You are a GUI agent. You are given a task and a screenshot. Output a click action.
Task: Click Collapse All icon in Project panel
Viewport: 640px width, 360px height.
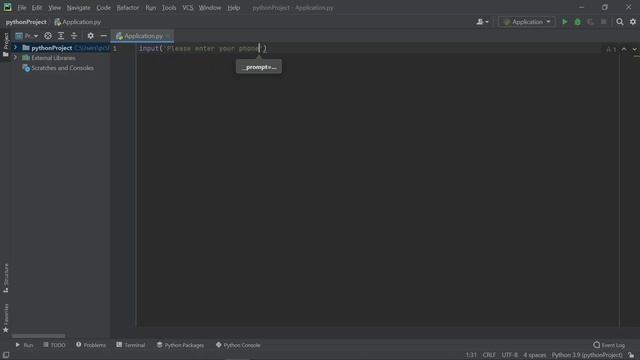click(x=74, y=36)
